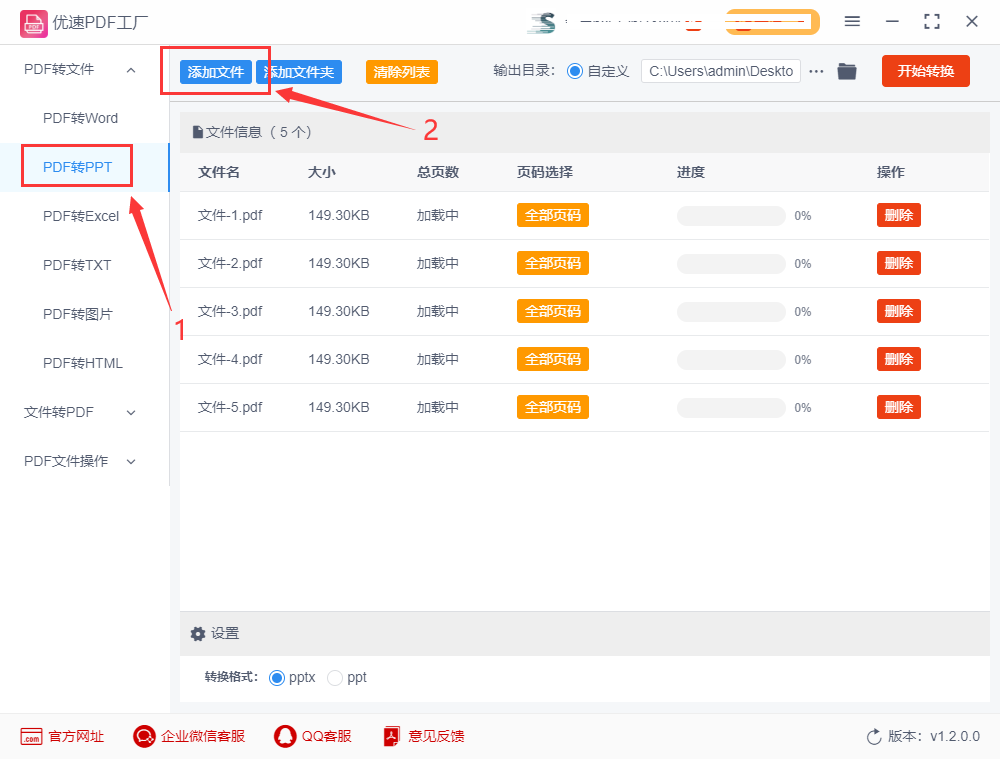The width and height of the screenshot is (1000, 760).
Task: Click 全部页码 for 文件-5.pdf
Action: (x=553, y=407)
